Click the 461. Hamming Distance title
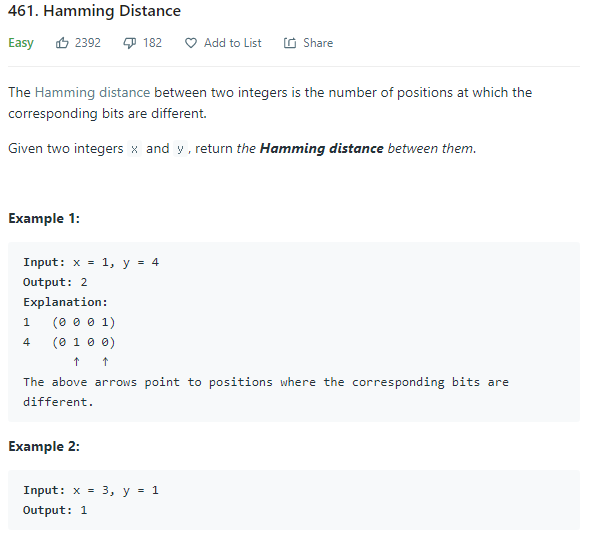The image size is (589, 552). (x=94, y=11)
